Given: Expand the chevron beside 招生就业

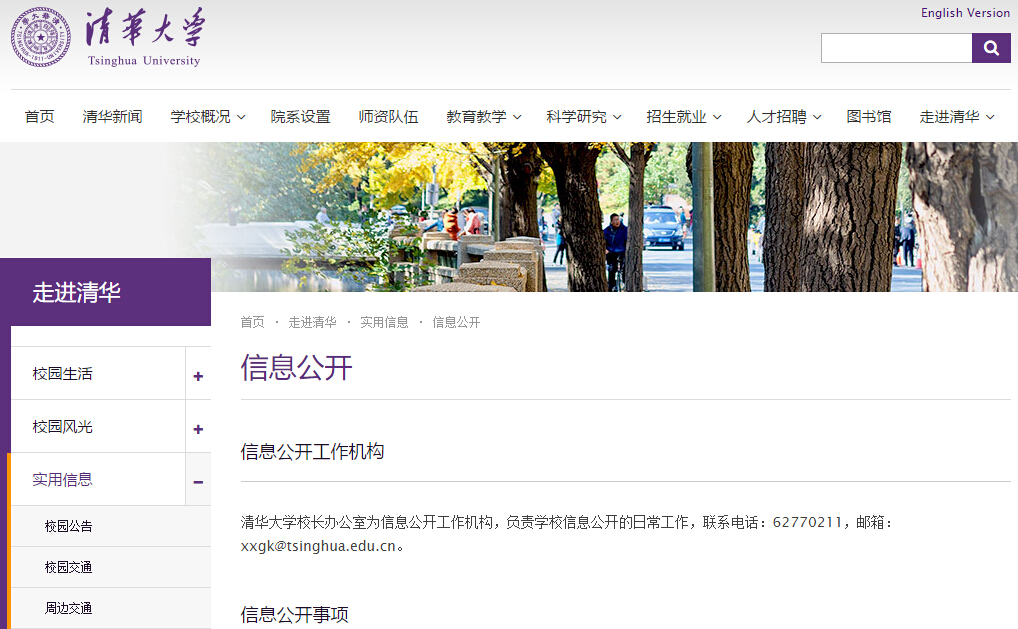Looking at the screenshot, I should (x=717, y=117).
